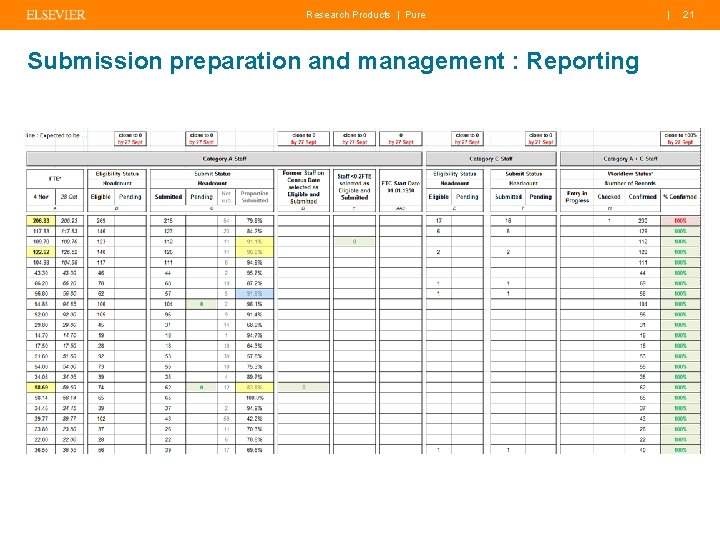Click the 'Pure' text in the header

[415, 15]
